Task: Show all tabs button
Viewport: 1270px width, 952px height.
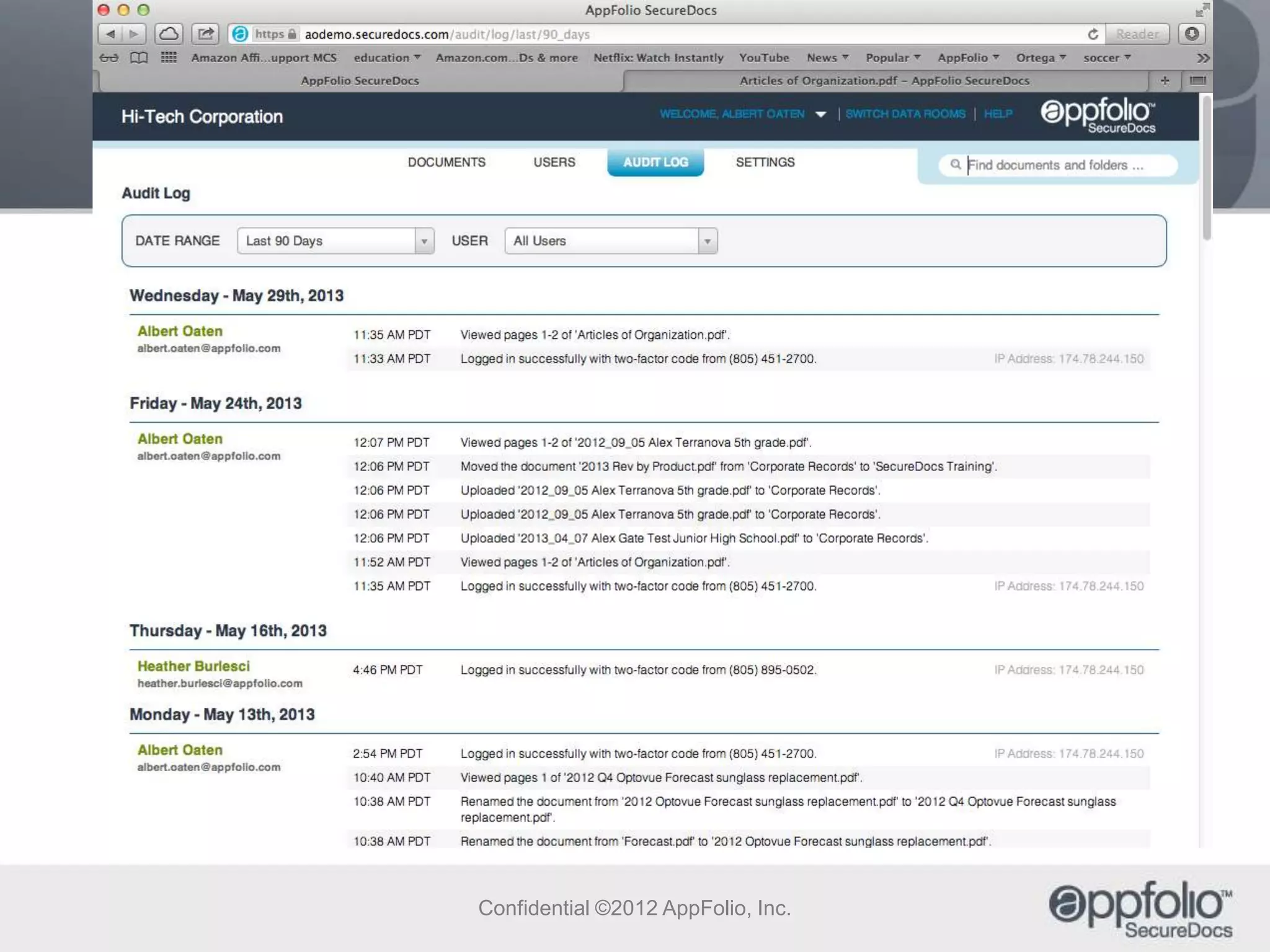Action: (1197, 81)
